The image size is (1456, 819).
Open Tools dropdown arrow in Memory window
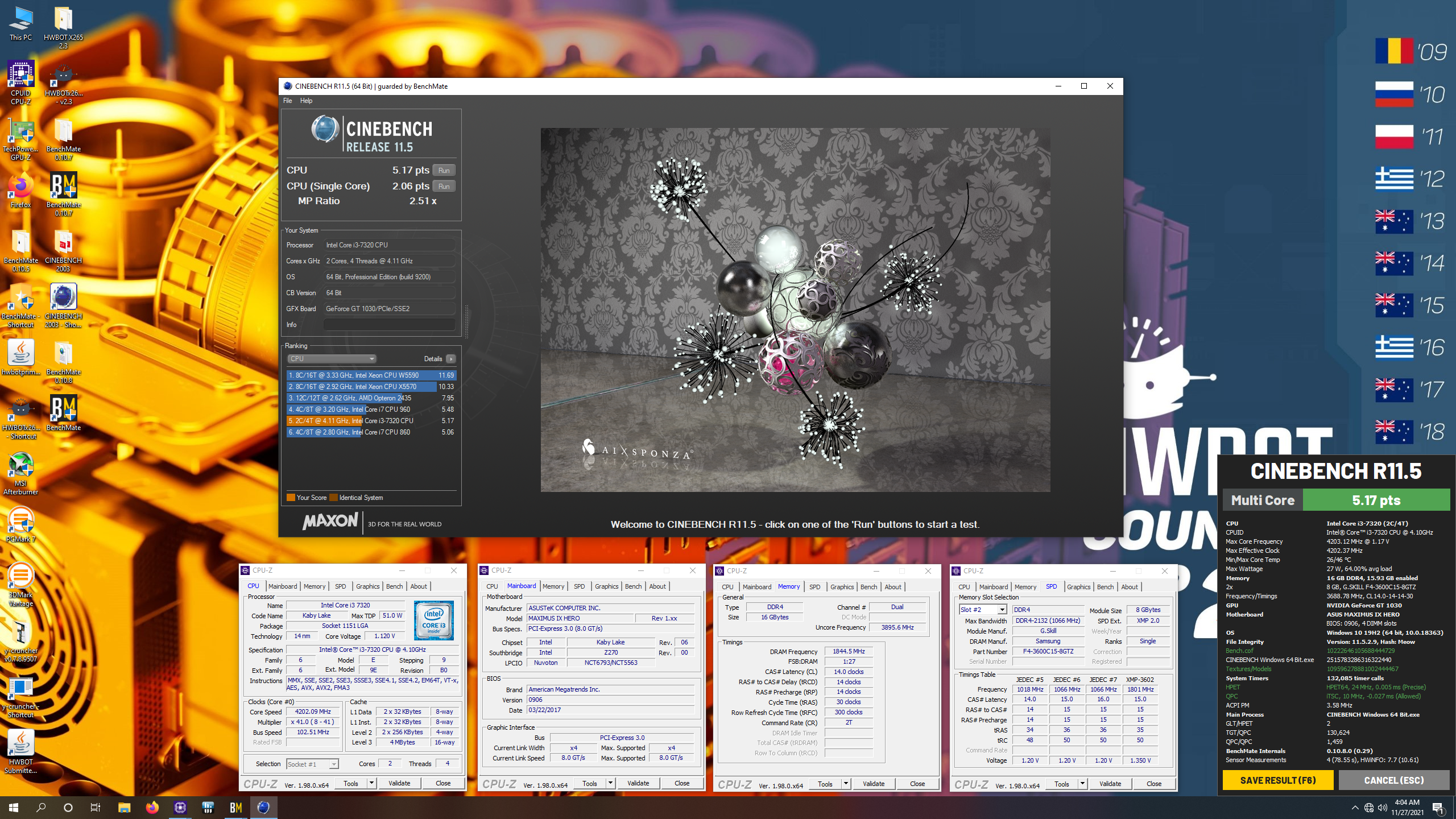click(x=846, y=784)
